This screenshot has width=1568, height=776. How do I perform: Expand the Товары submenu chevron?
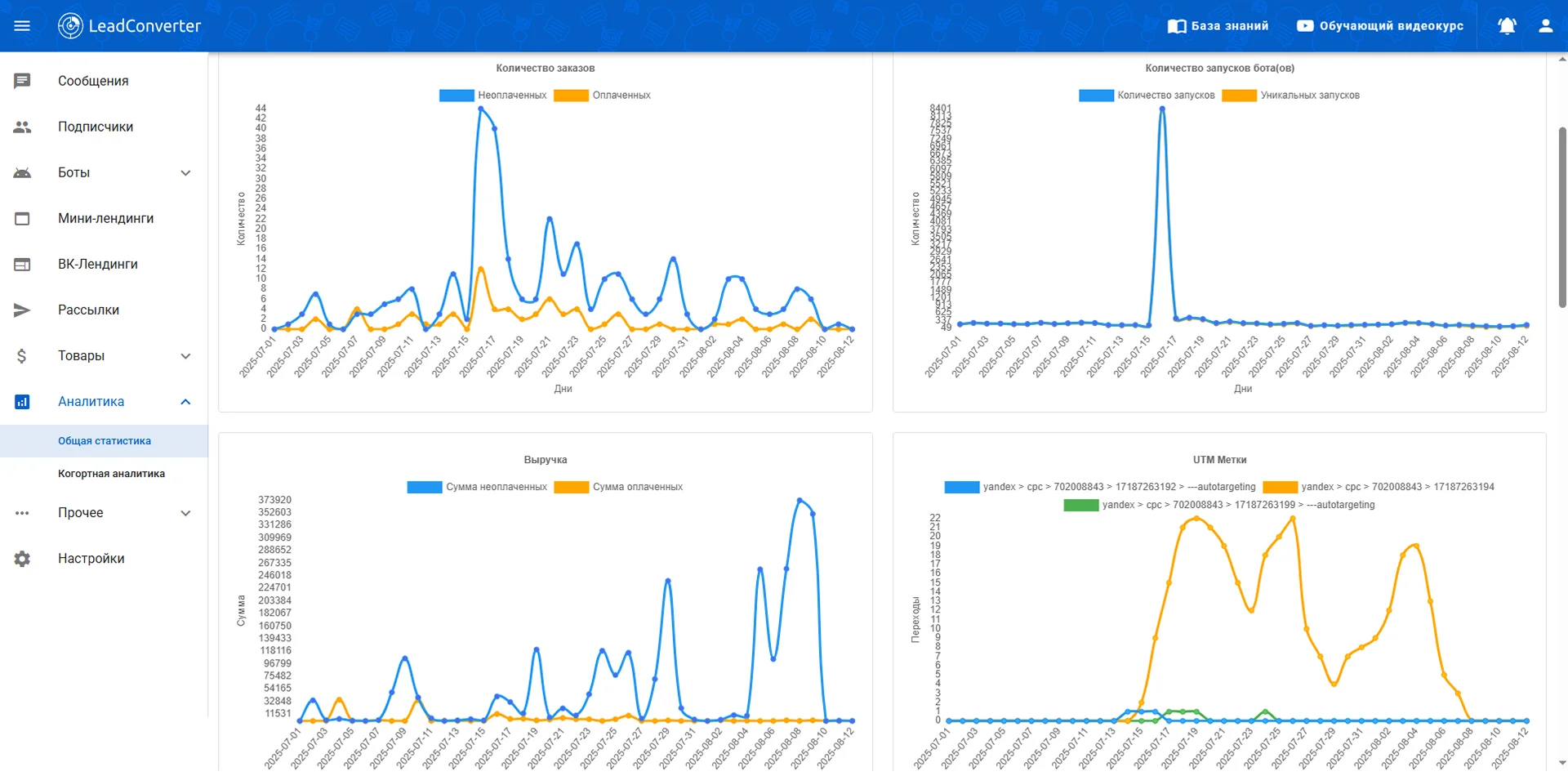tap(185, 355)
